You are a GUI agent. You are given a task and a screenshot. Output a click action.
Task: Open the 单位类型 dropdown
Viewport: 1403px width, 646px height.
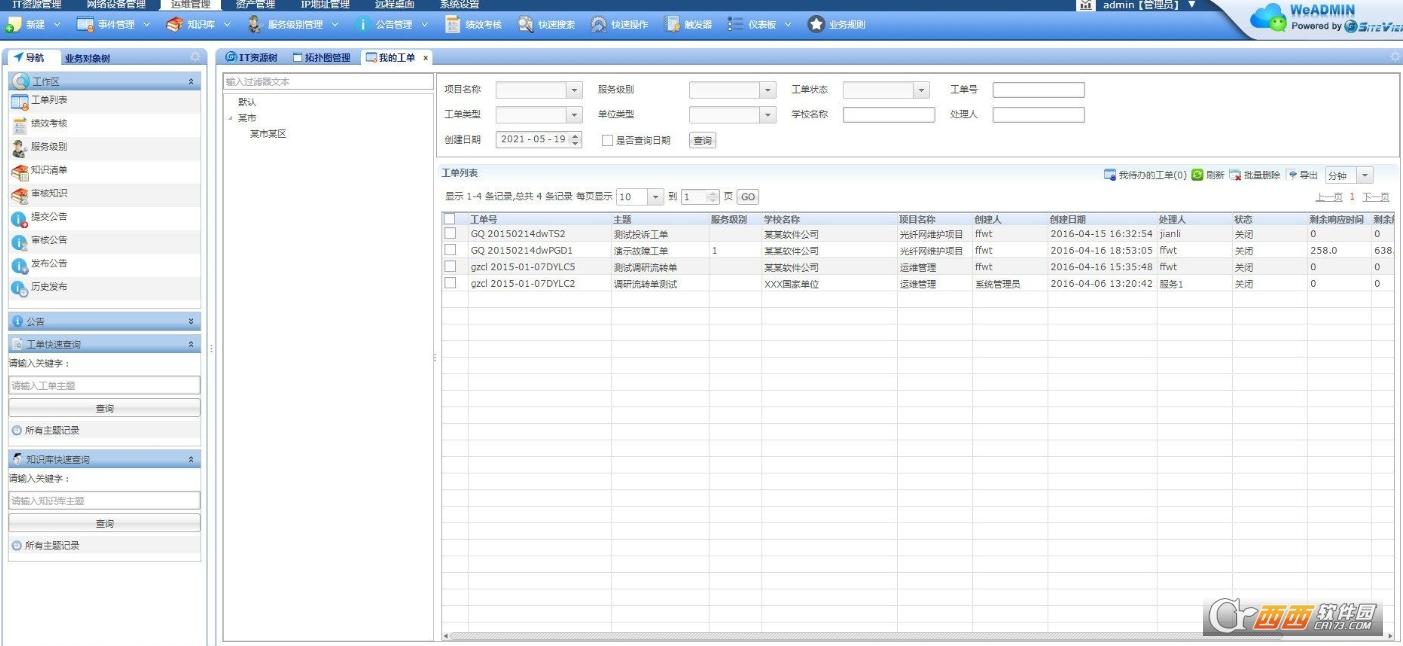pyautogui.click(x=768, y=115)
